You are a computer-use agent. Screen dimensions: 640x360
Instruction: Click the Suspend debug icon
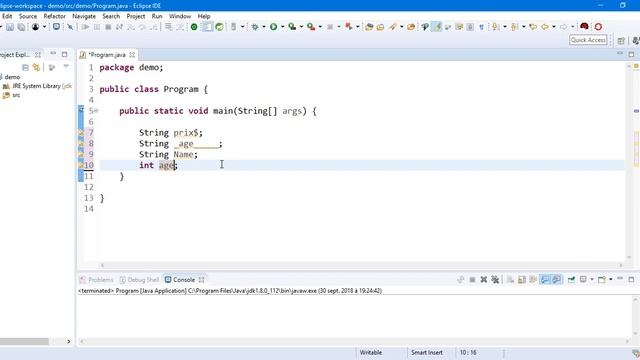point(97,27)
